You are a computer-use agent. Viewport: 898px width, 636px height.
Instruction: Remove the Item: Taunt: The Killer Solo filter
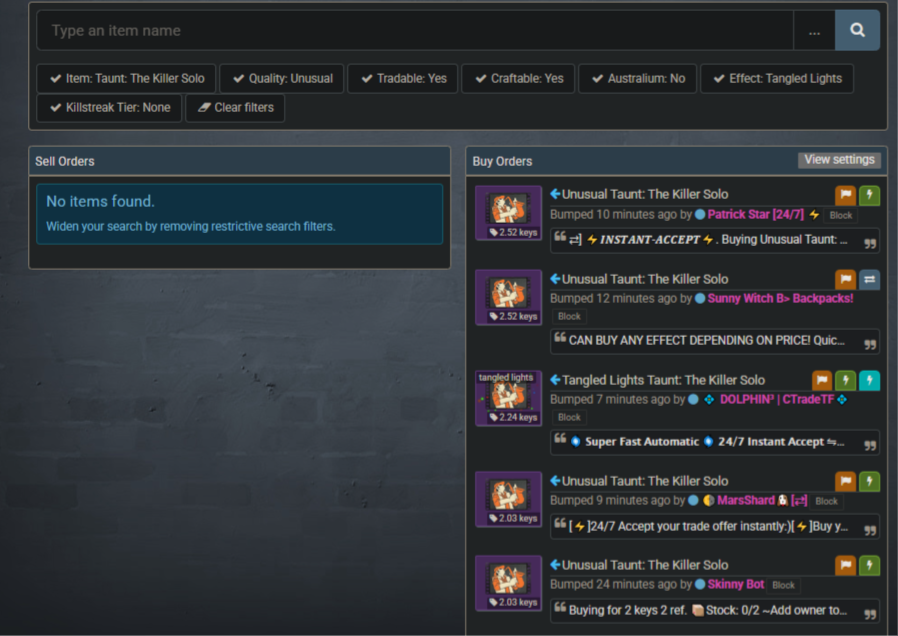(127, 78)
